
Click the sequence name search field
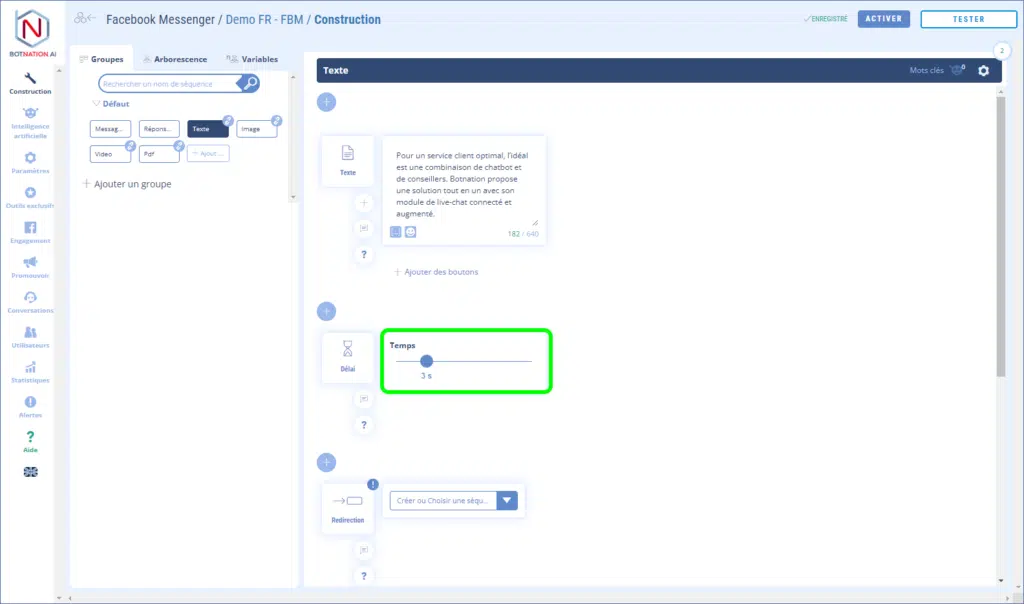coord(168,84)
